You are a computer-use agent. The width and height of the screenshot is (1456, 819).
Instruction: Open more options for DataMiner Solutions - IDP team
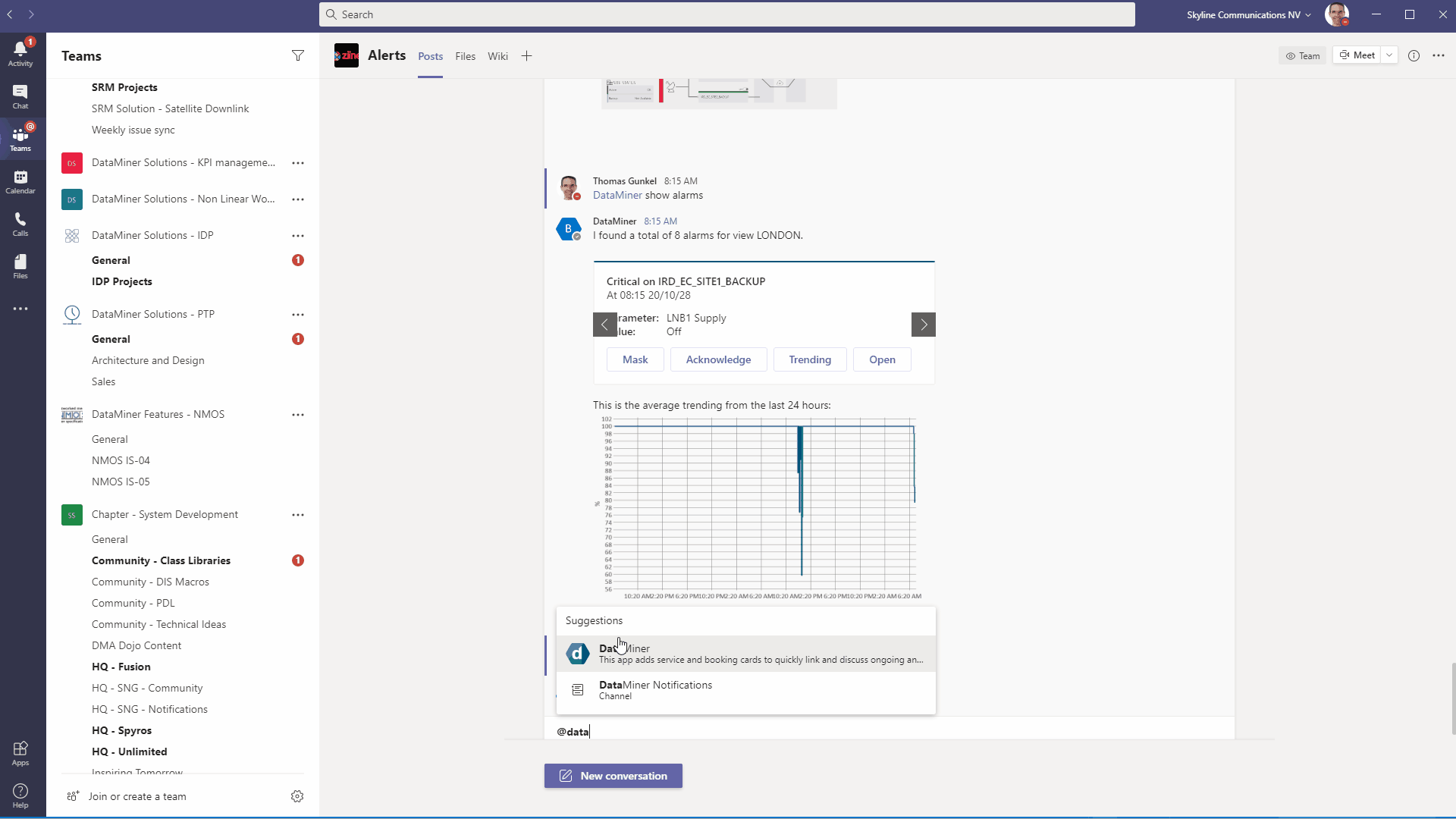click(x=298, y=236)
